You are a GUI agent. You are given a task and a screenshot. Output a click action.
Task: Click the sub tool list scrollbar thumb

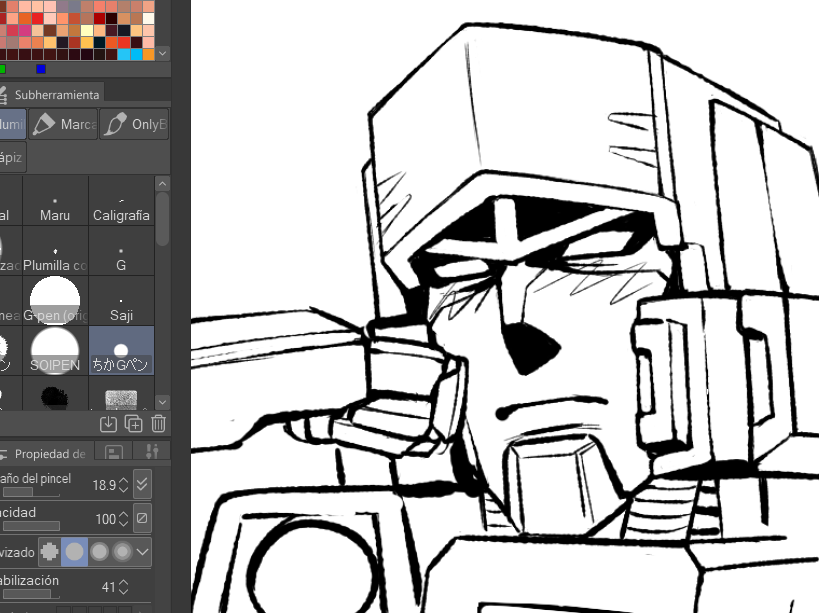[162, 219]
